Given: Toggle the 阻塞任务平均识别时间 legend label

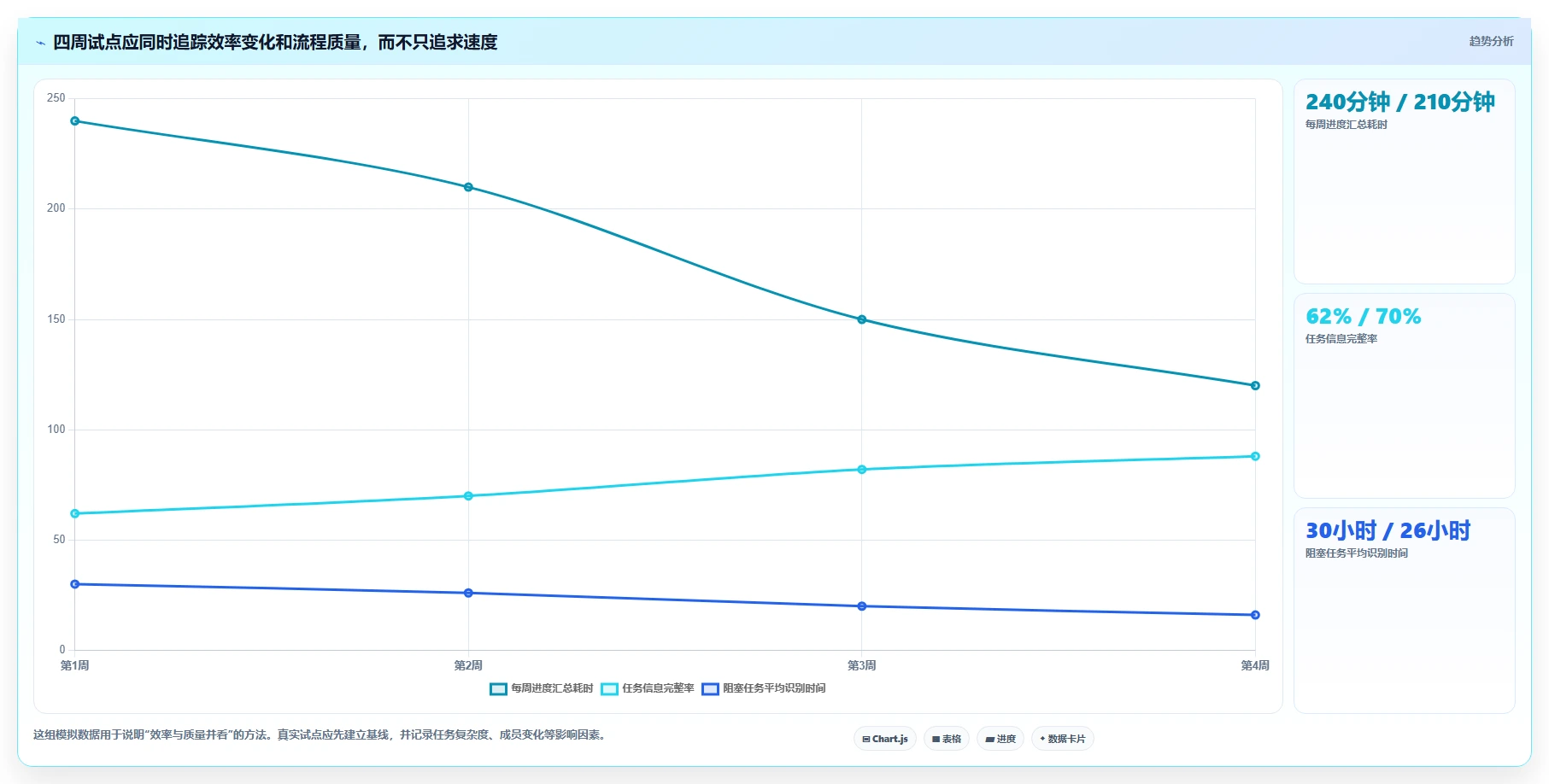Looking at the screenshot, I should [774, 688].
